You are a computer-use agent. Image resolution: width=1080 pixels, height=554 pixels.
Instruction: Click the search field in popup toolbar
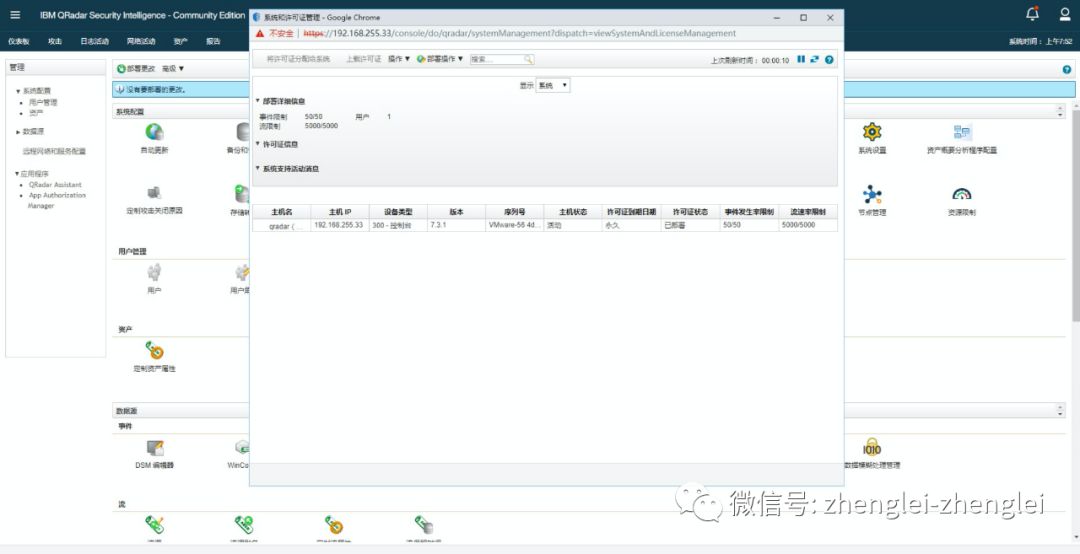click(x=497, y=60)
